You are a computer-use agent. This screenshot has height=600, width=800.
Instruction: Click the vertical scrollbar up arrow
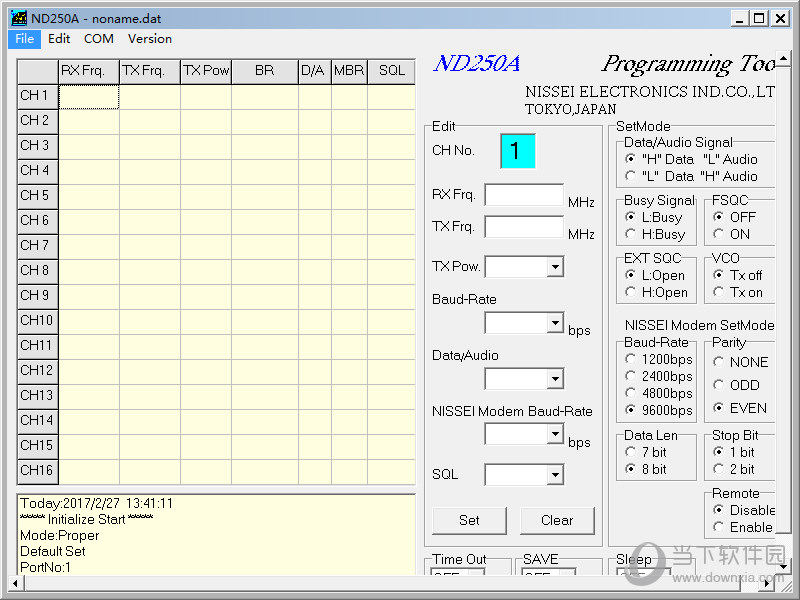(783, 57)
